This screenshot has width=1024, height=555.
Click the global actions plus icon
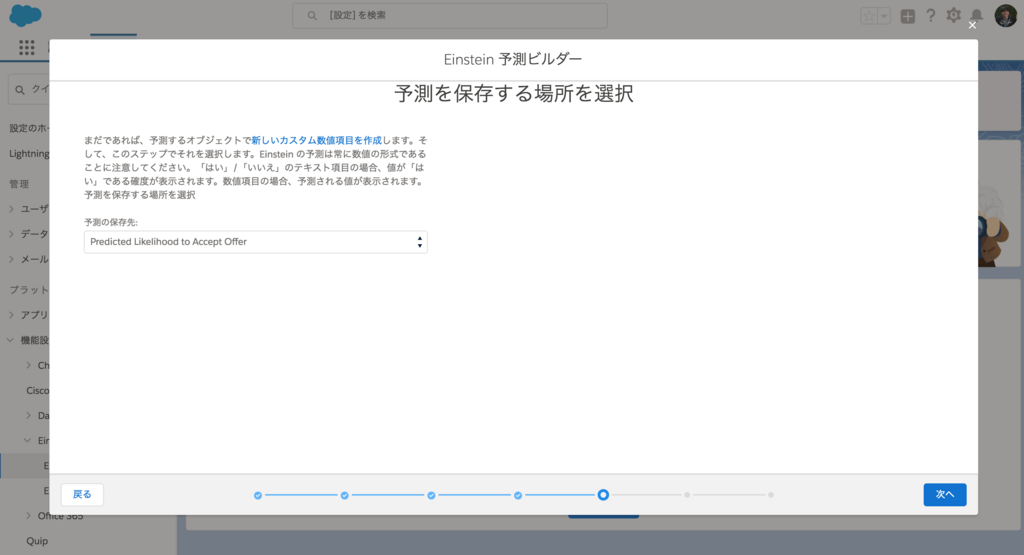[908, 16]
